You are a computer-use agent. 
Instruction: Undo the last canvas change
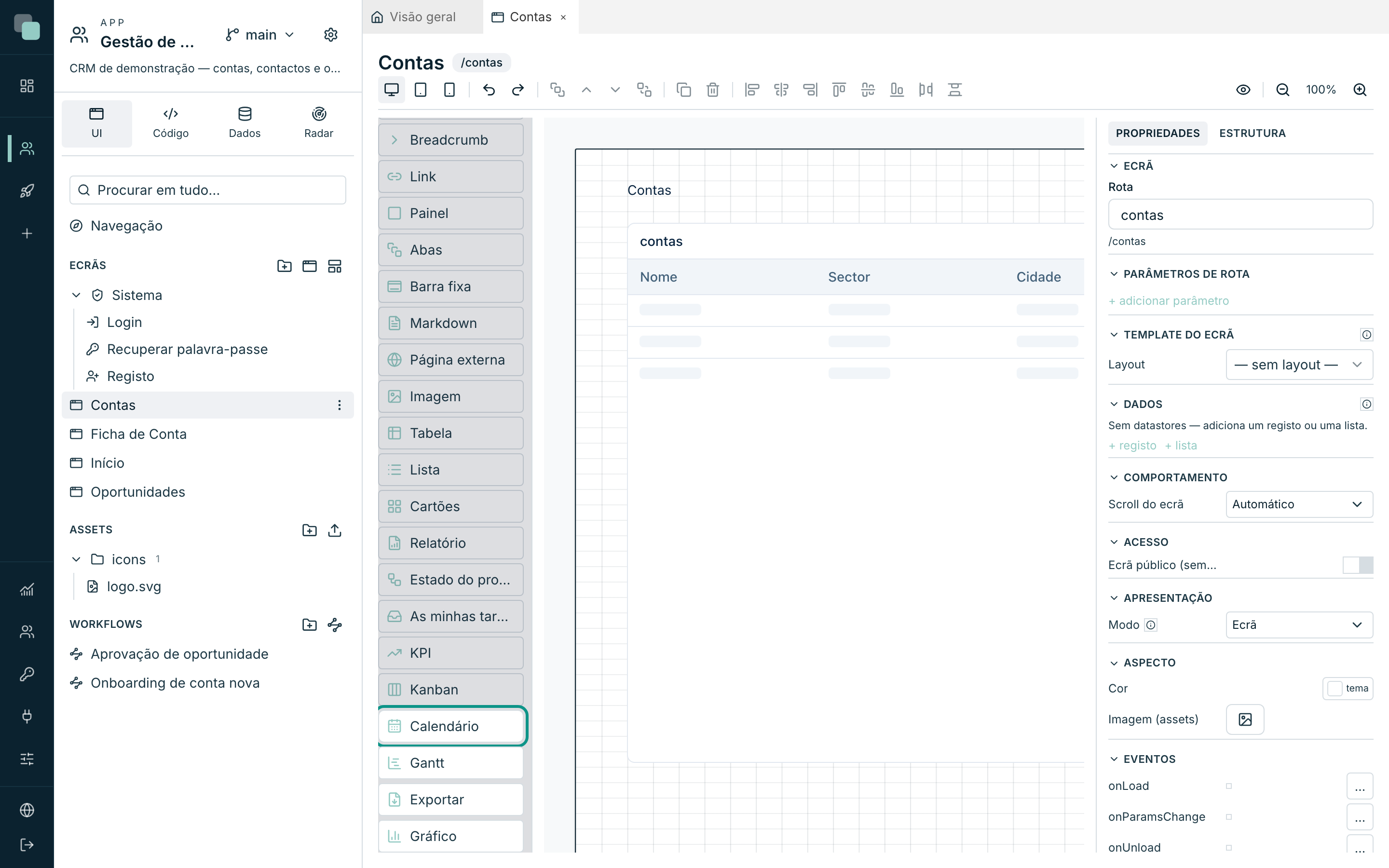489,90
